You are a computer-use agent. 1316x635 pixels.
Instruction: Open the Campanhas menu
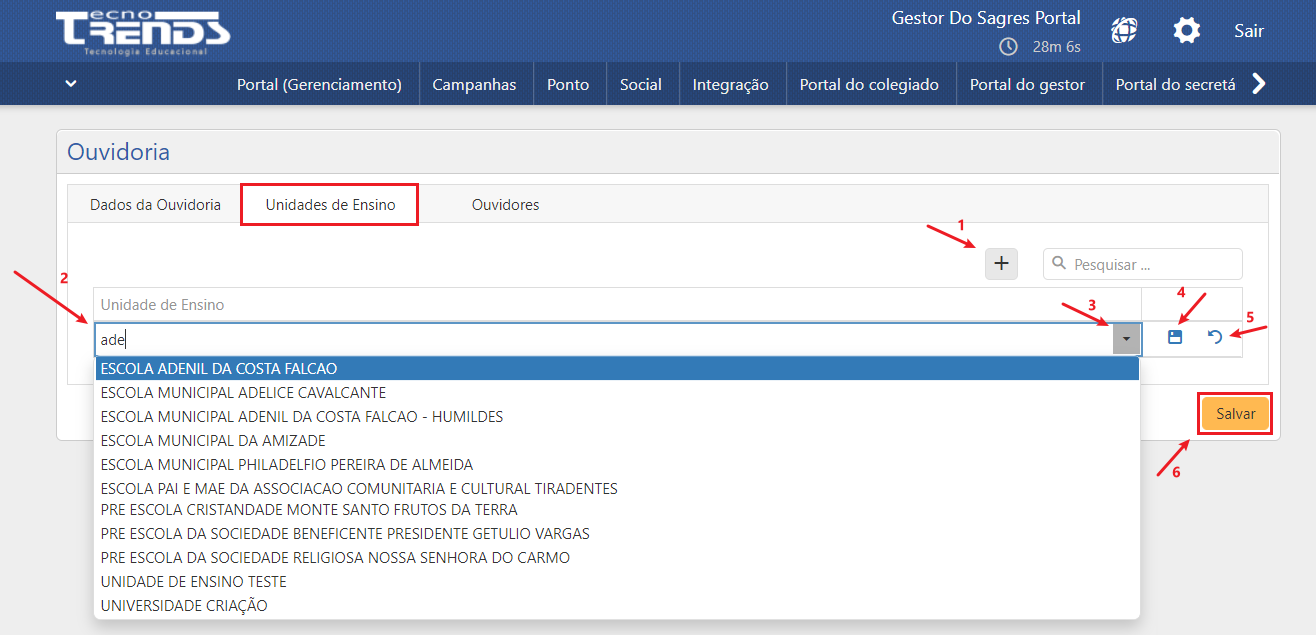(475, 84)
